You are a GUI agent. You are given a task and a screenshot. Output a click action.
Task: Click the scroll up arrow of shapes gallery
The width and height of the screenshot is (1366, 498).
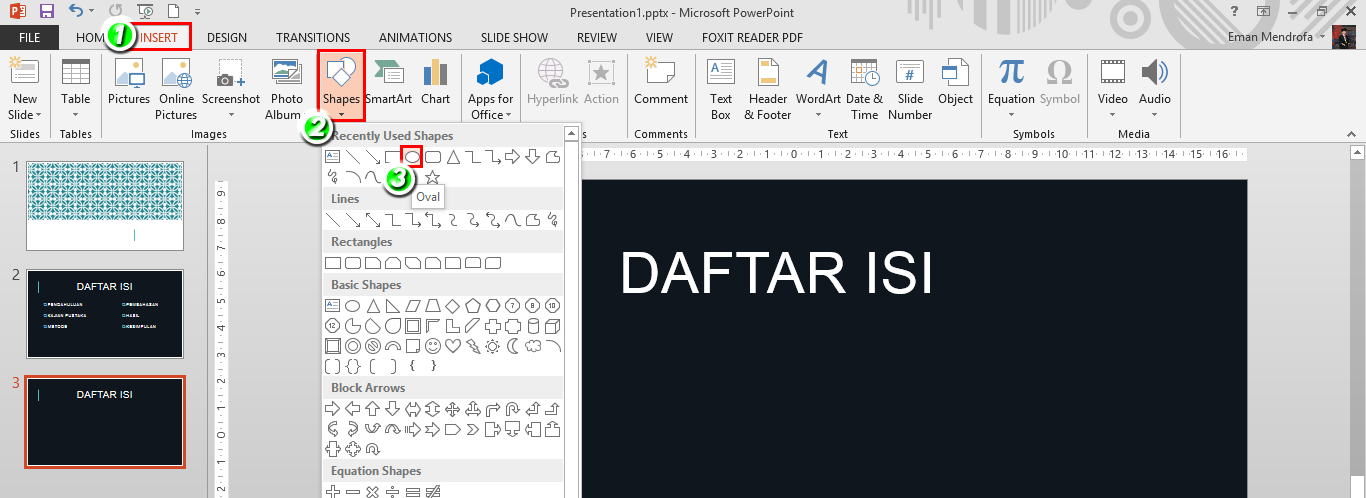[572, 133]
